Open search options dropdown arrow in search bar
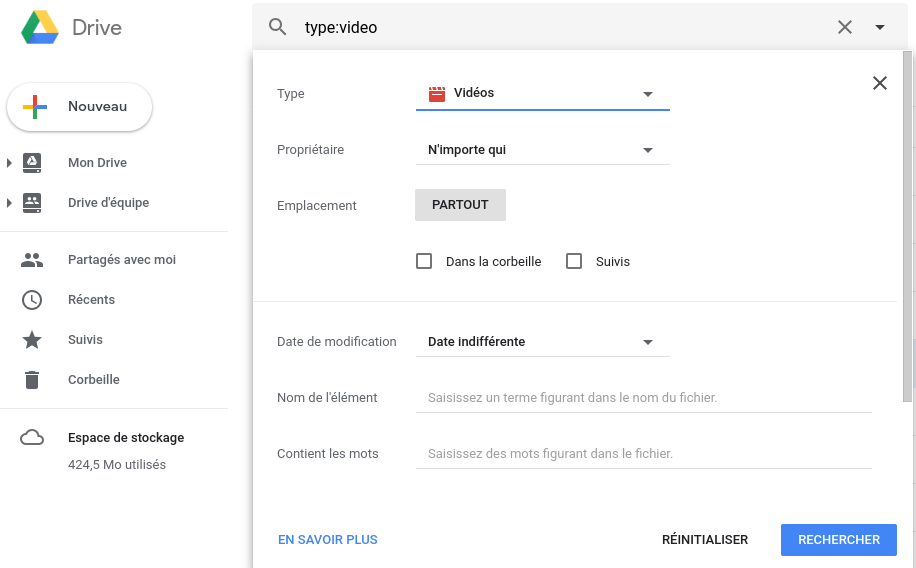 click(880, 27)
